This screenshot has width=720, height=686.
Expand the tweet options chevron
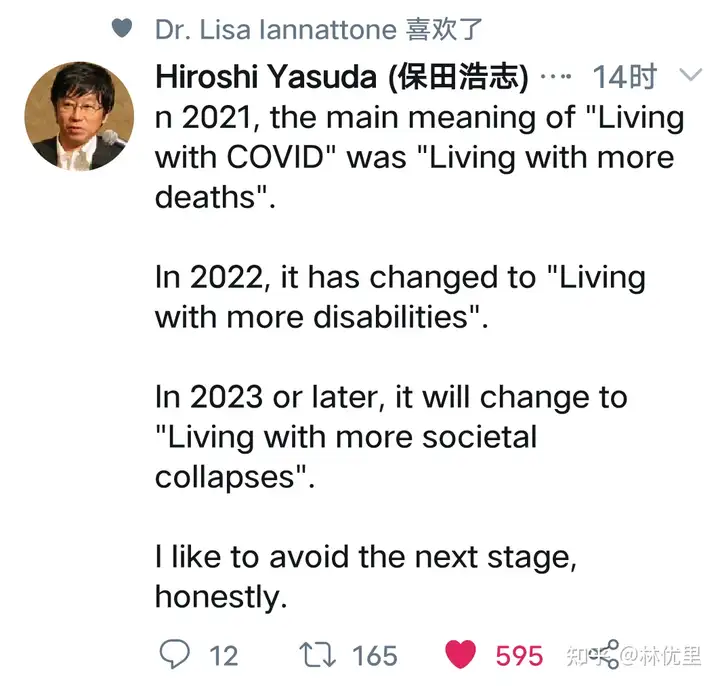click(690, 75)
